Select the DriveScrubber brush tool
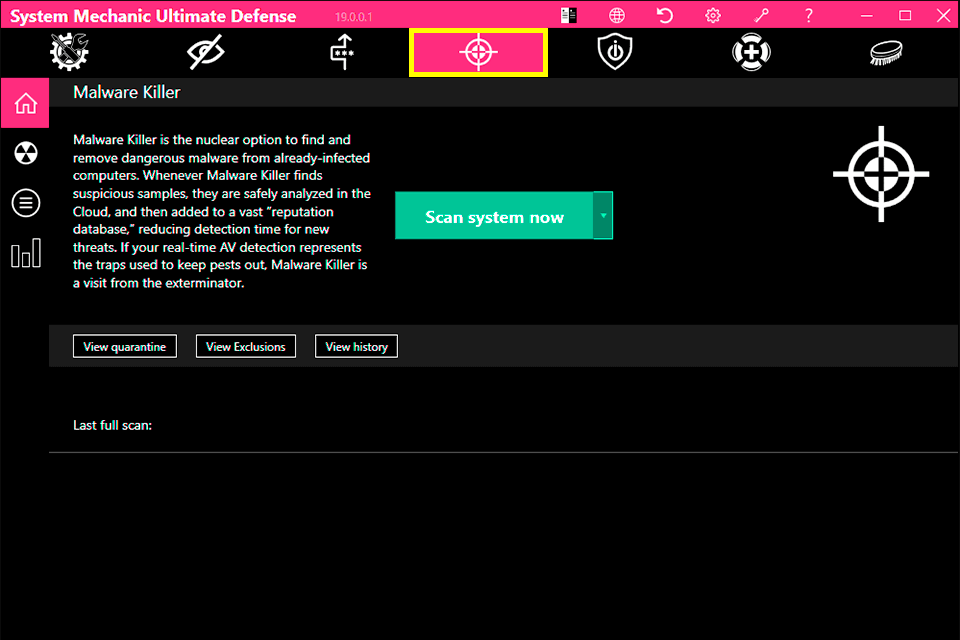The width and height of the screenshot is (960, 640). pyautogui.click(x=887, y=51)
